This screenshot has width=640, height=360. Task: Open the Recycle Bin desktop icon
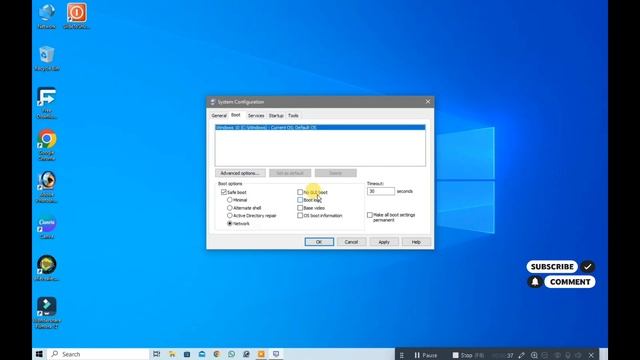pos(47,59)
